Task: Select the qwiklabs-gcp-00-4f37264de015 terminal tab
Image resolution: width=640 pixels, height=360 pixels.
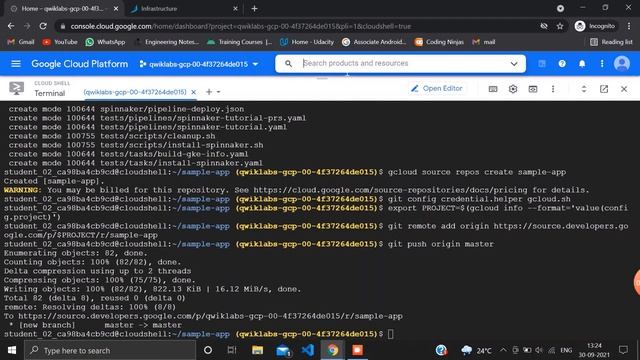Action: (135, 92)
